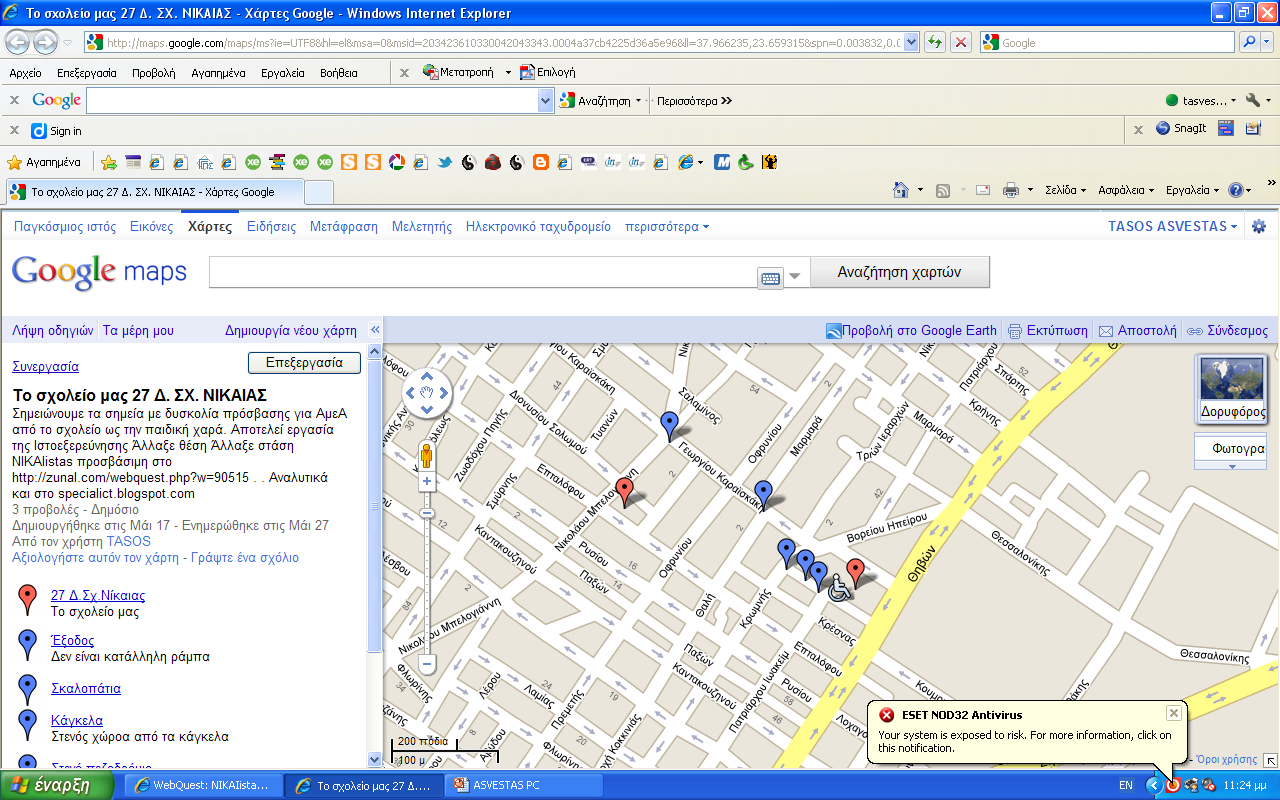Image resolution: width=1280 pixels, height=800 pixels.
Task: Switch to Ειδήσεις in Google navigation
Action: pyautogui.click(x=272, y=227)
